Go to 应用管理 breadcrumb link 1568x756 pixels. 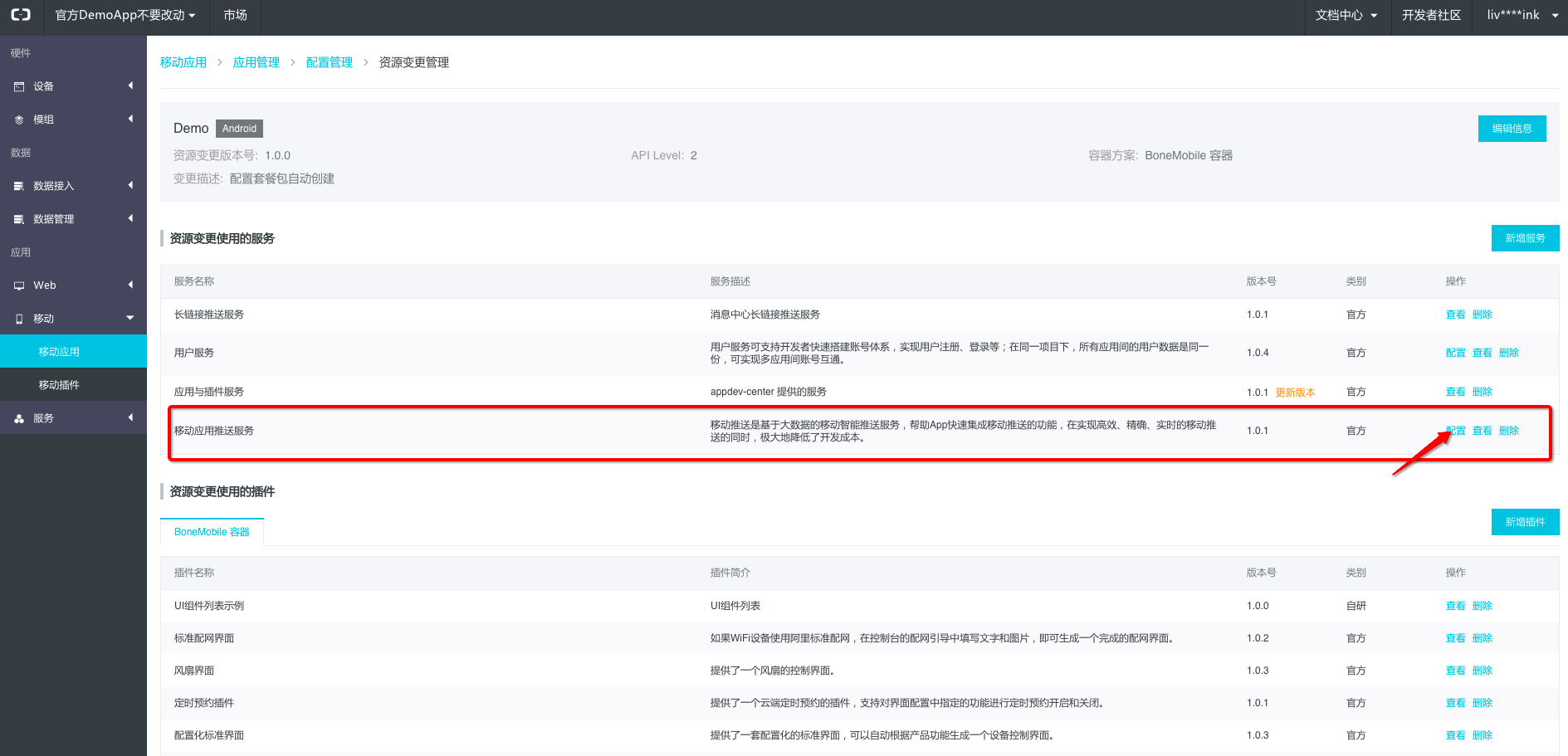(x=256, y=62)
